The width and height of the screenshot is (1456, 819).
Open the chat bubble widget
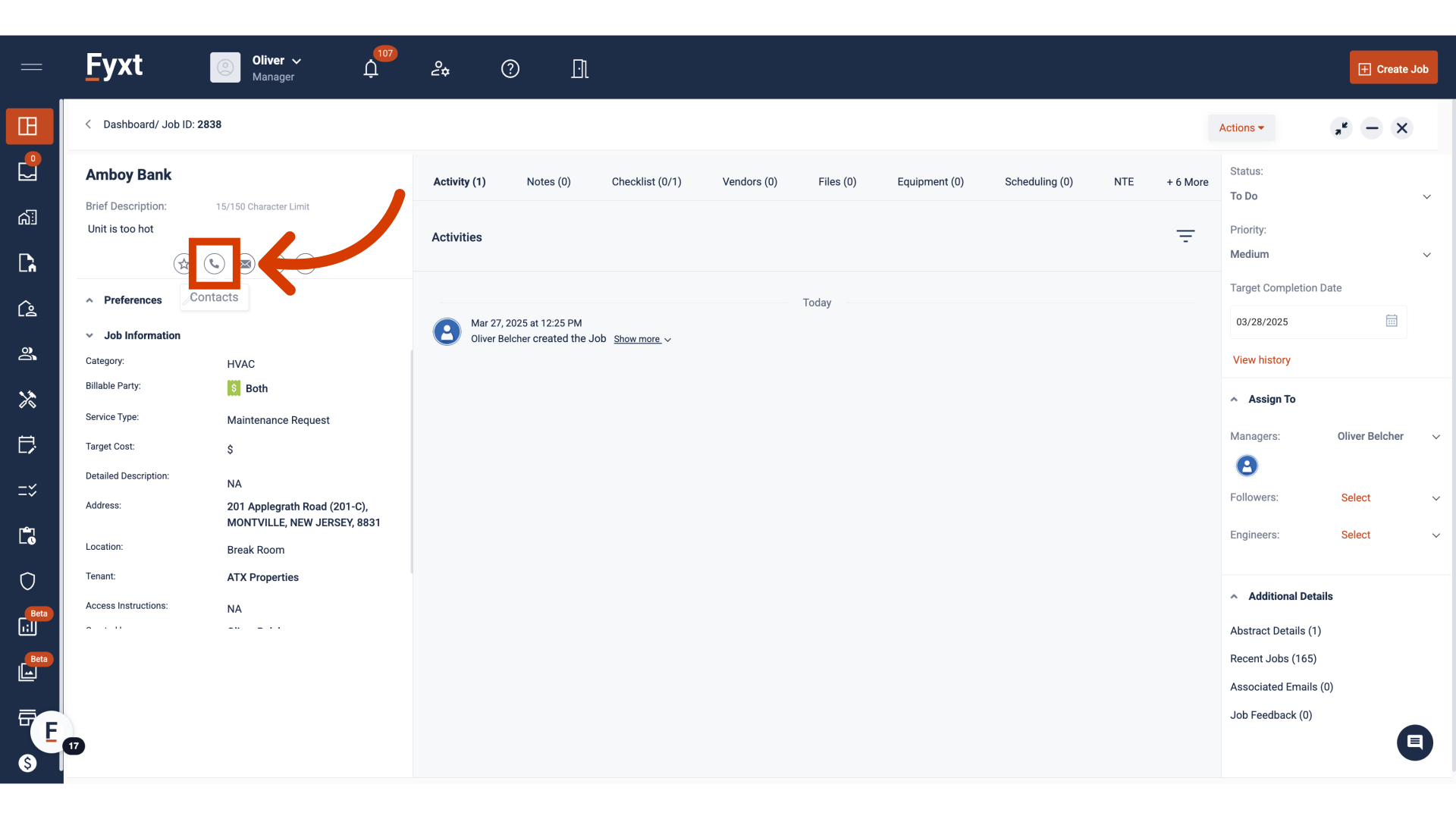[x=1414, y=742]
